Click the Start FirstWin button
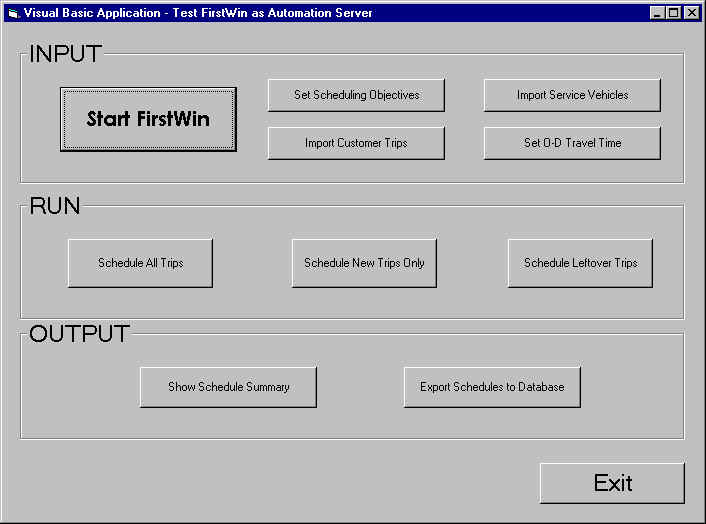Screen dimensions: 706x524 pos(148,119)
